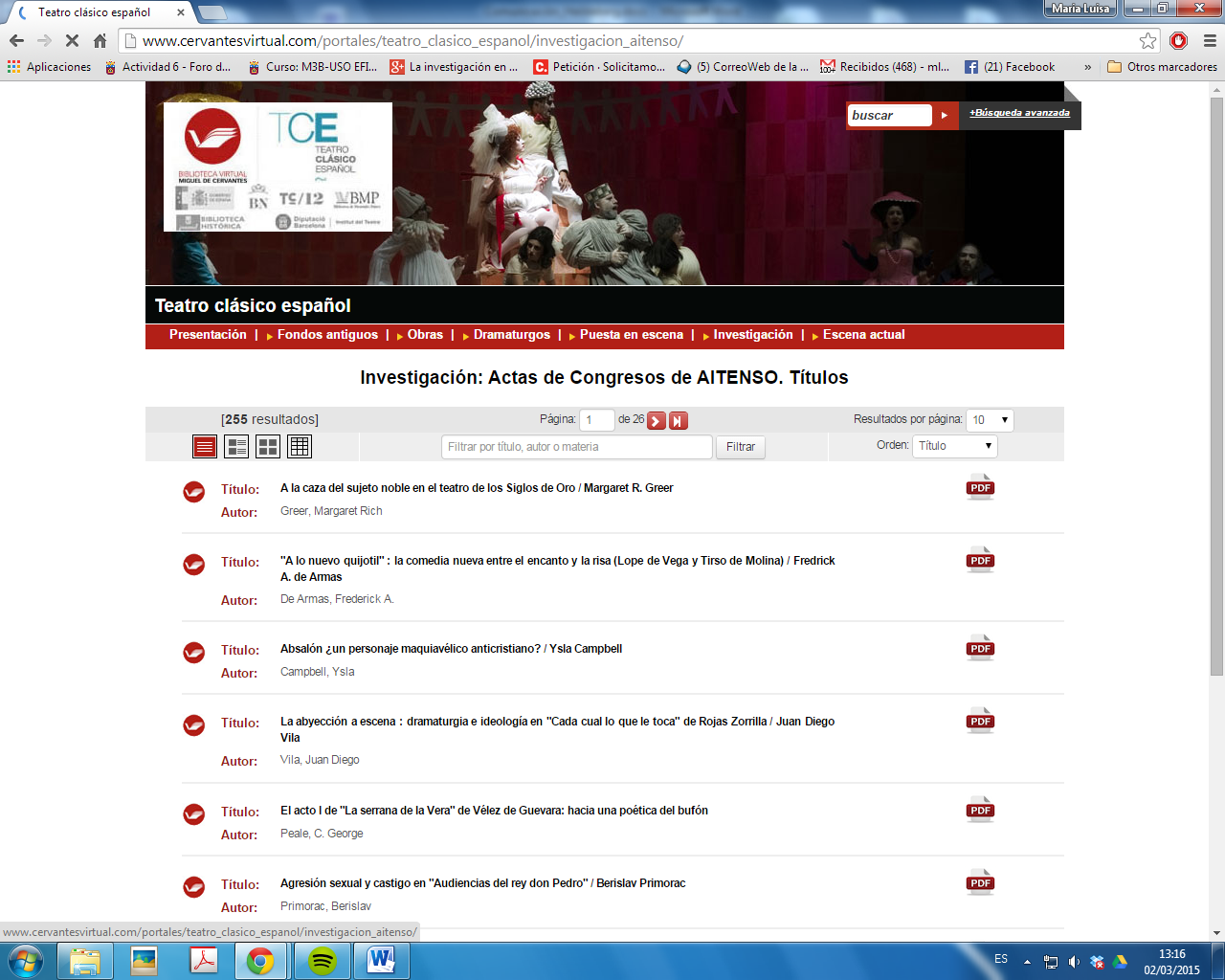1225x980 pixels.
Task: Stop page loading with the X button
Action: coord(72,41)
